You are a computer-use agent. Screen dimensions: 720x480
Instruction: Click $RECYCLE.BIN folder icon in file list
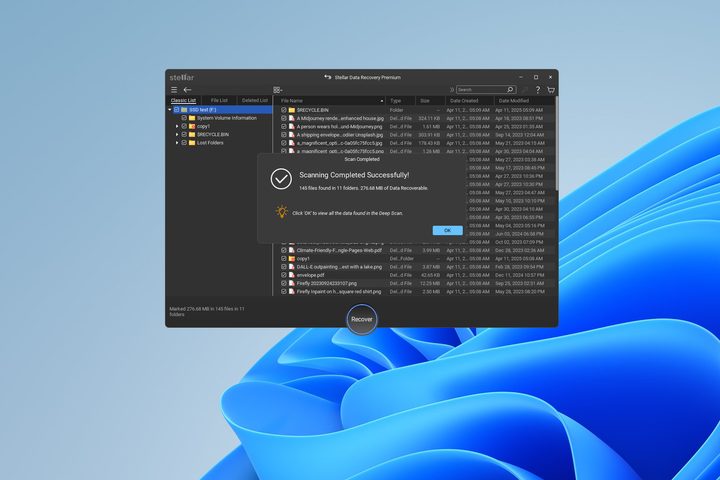292,110
